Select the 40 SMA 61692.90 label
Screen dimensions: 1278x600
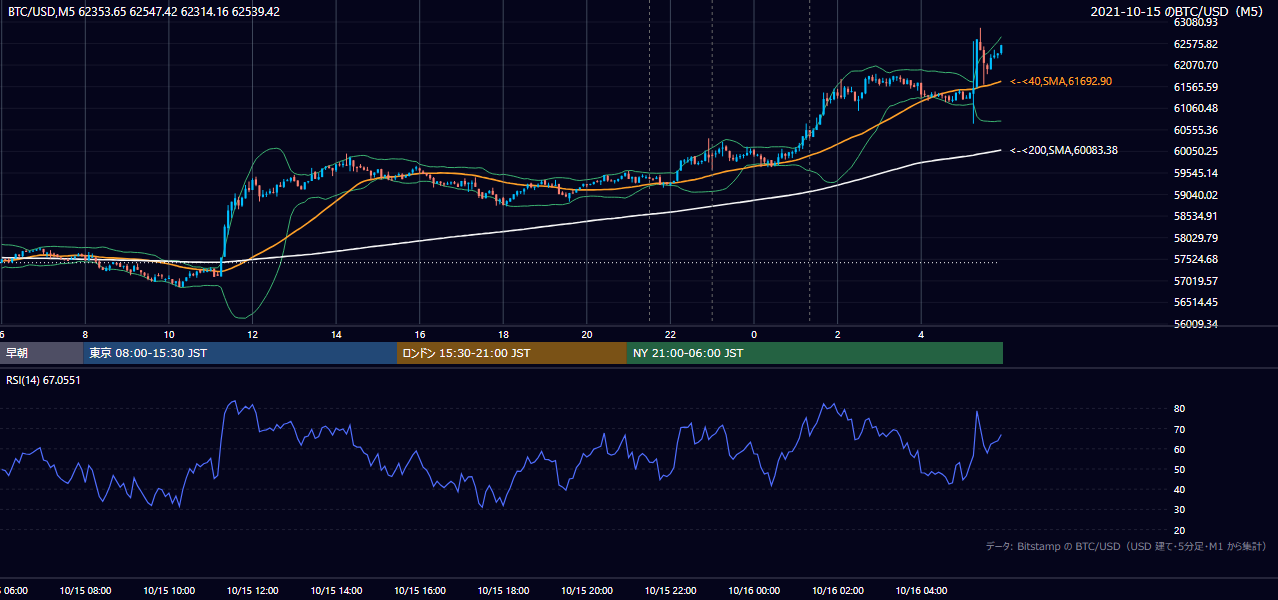1061,81
